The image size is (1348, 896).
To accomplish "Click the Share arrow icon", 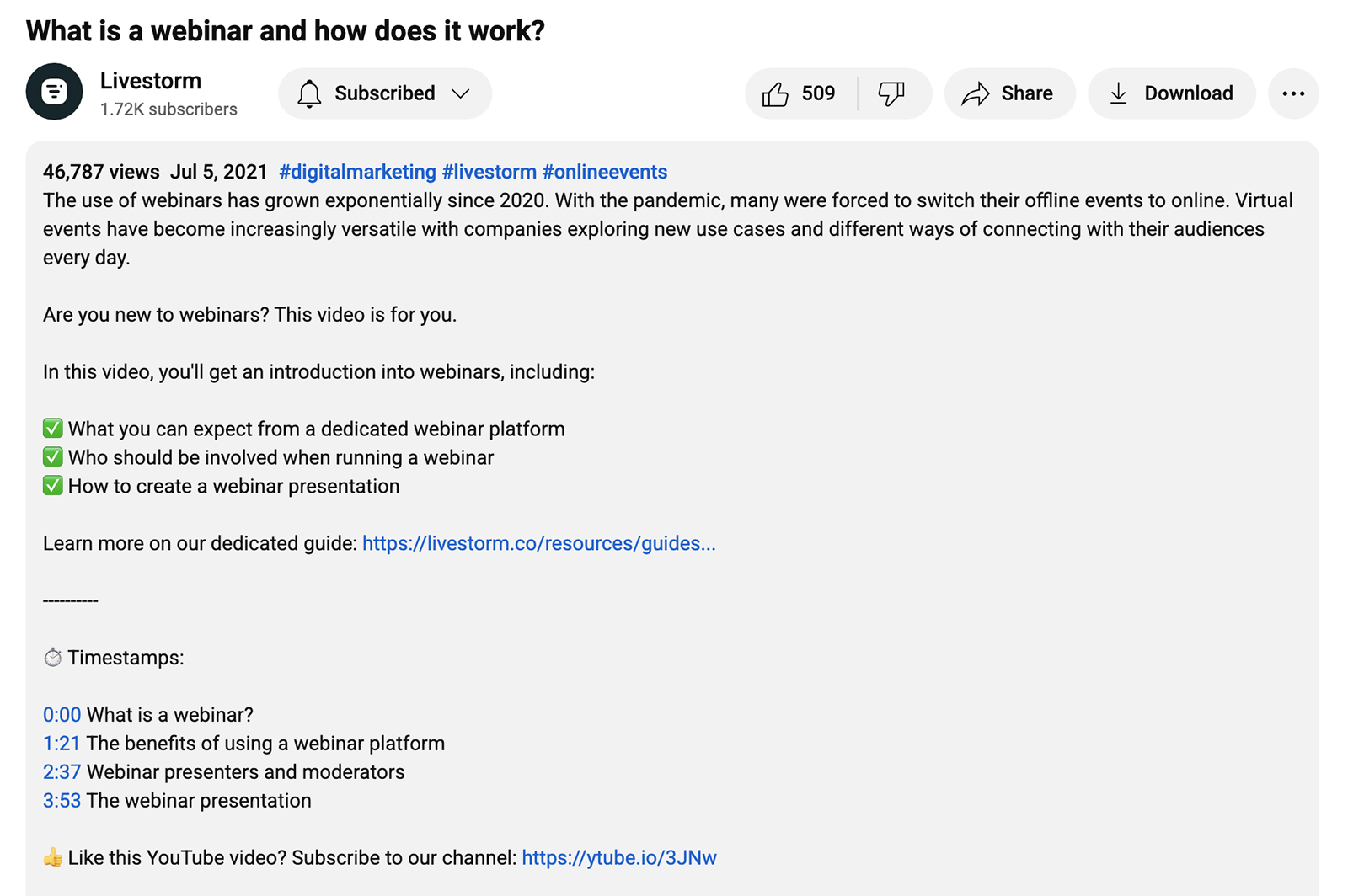I will point(976,93).
